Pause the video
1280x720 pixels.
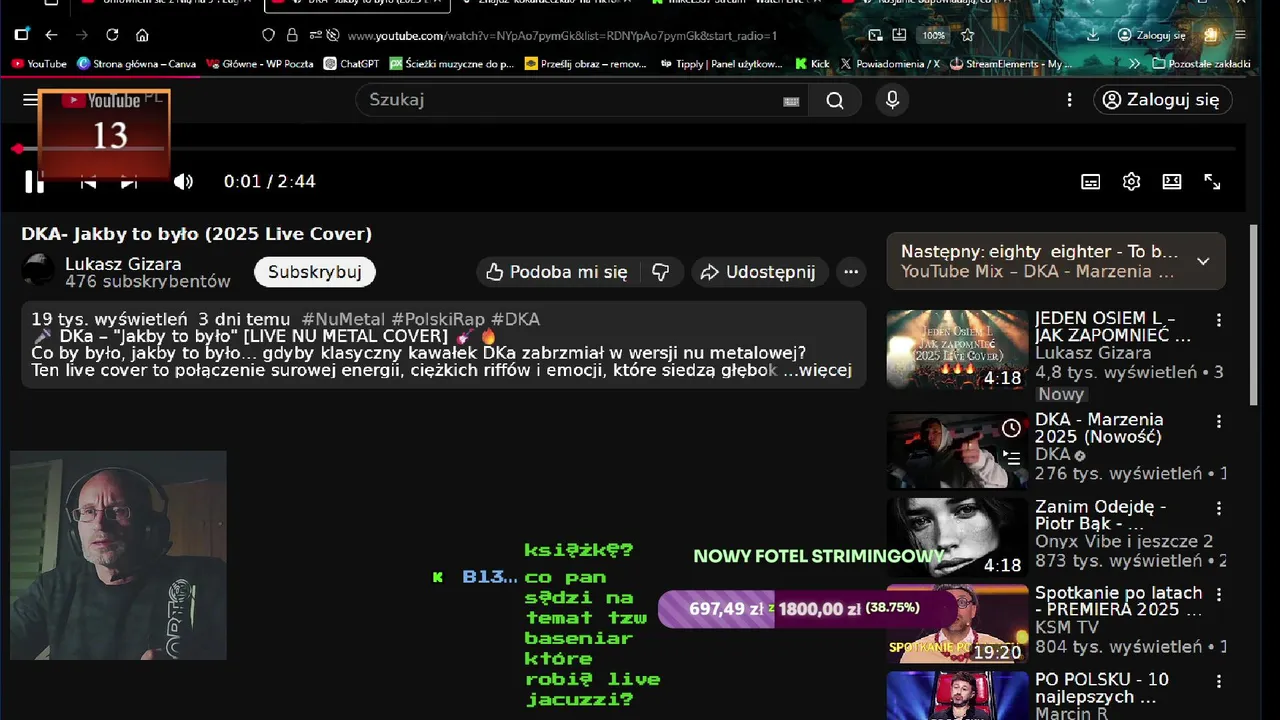tap(35, 181)
